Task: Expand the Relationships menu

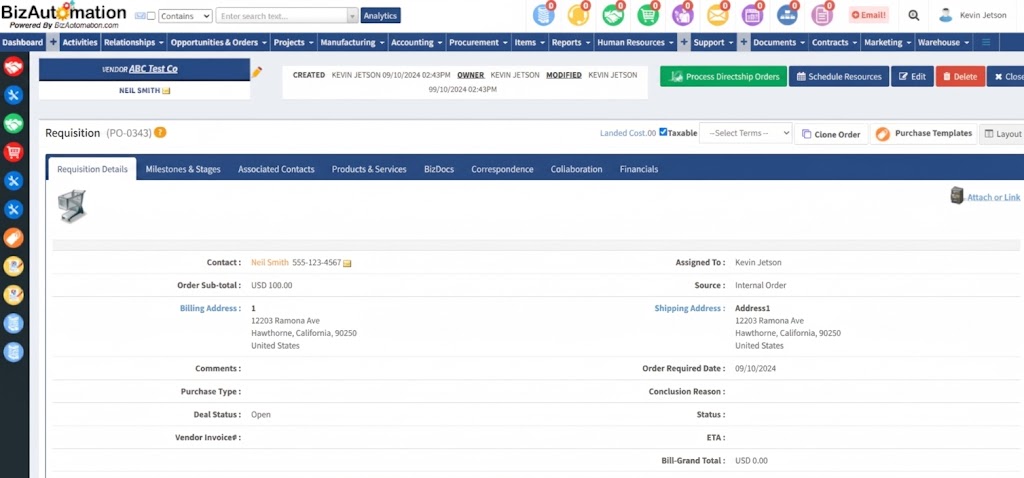Action: tap(134, 42)
